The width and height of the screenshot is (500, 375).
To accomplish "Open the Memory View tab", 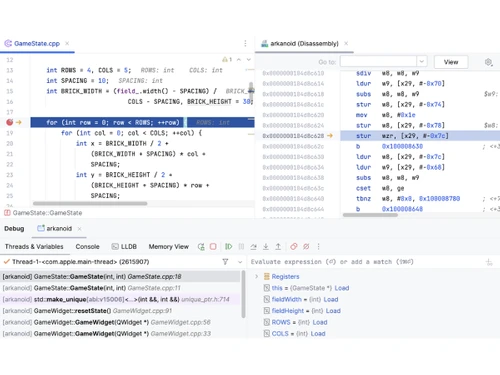I will 169,247.
